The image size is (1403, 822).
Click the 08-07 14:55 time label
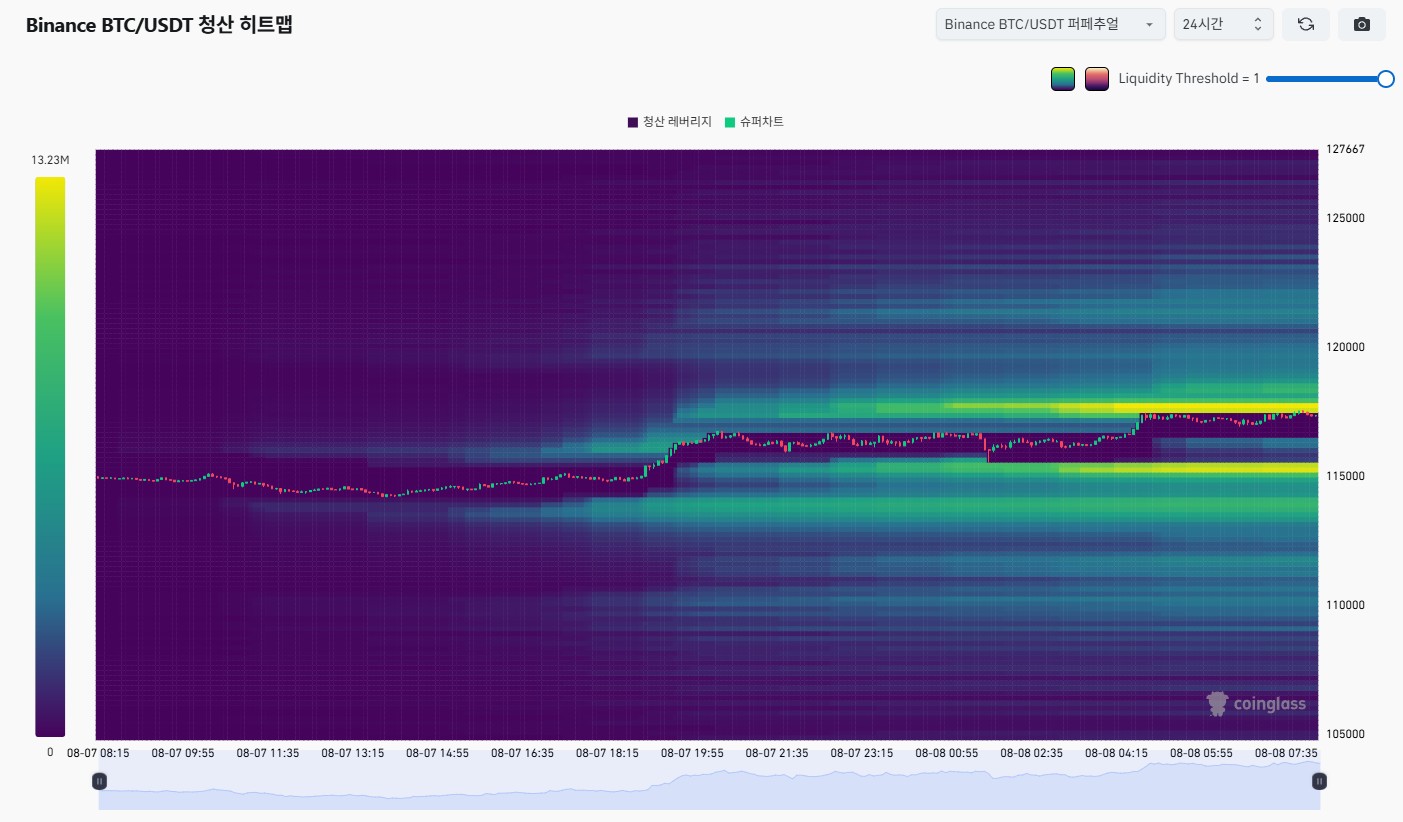pyautogui.click(x=438, y=753)
